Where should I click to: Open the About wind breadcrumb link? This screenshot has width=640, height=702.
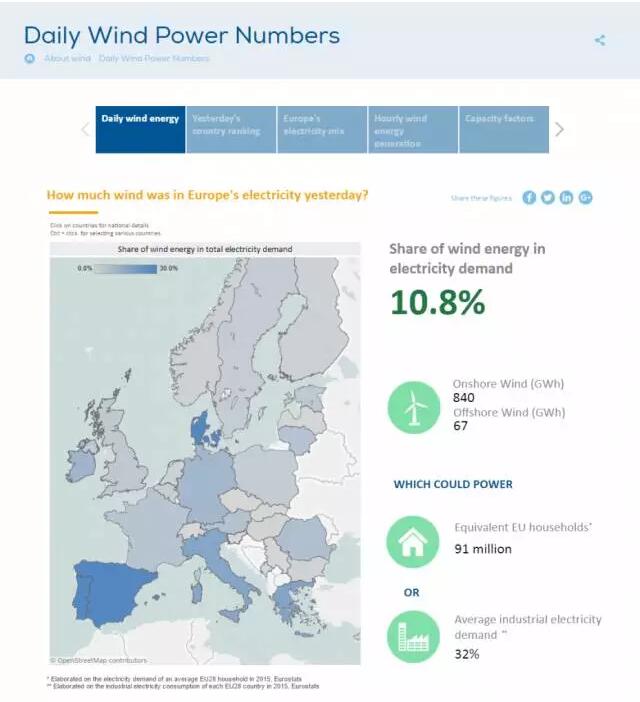(68, 59)
